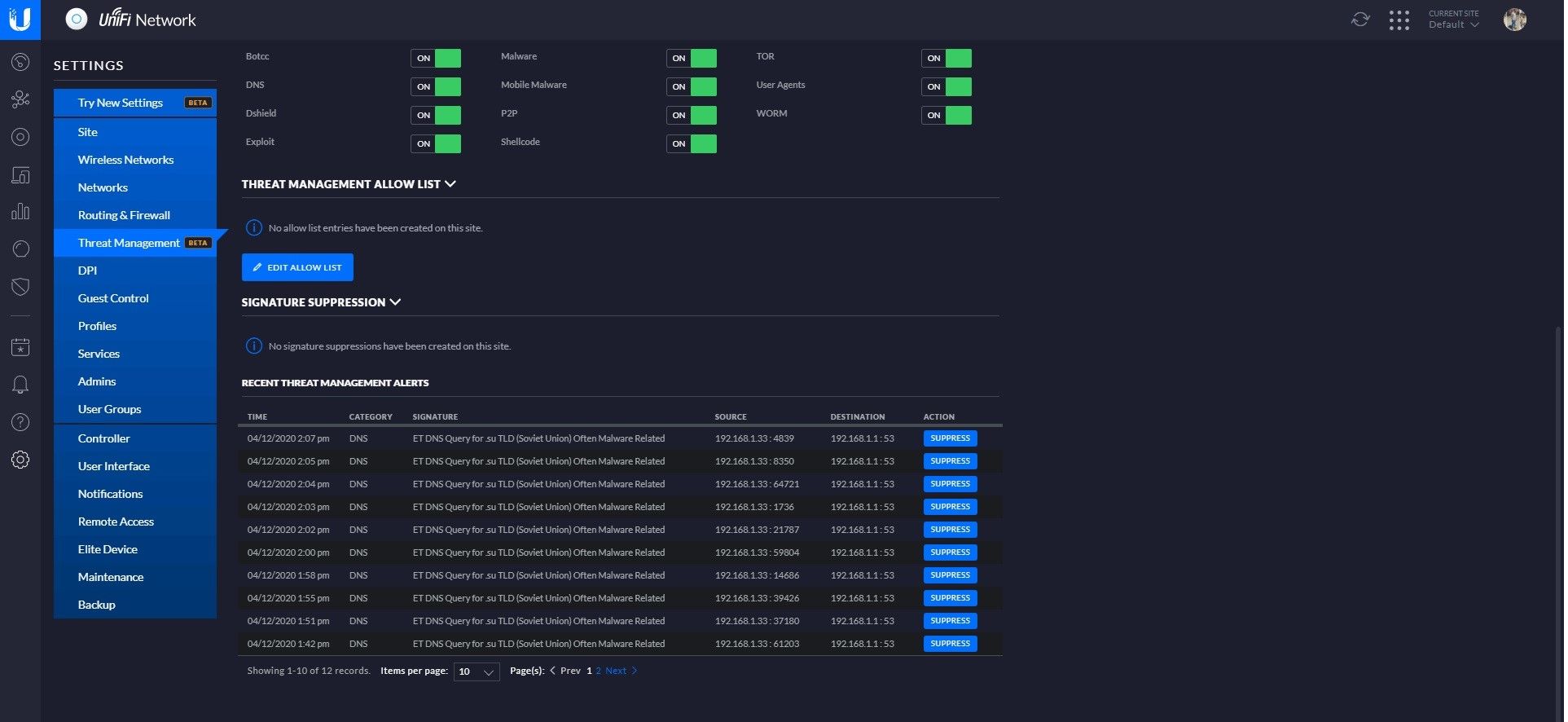Open Guest Control settings
The width and height of the screenshot is (1568, 722).
135,298
